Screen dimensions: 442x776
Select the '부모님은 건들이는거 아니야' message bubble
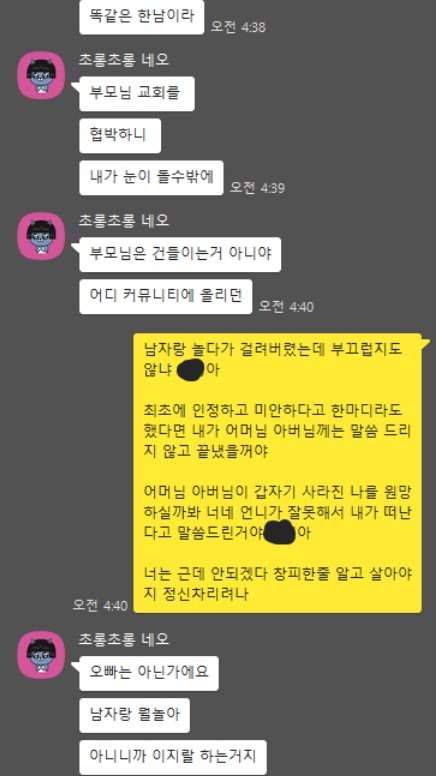point(179,254)
